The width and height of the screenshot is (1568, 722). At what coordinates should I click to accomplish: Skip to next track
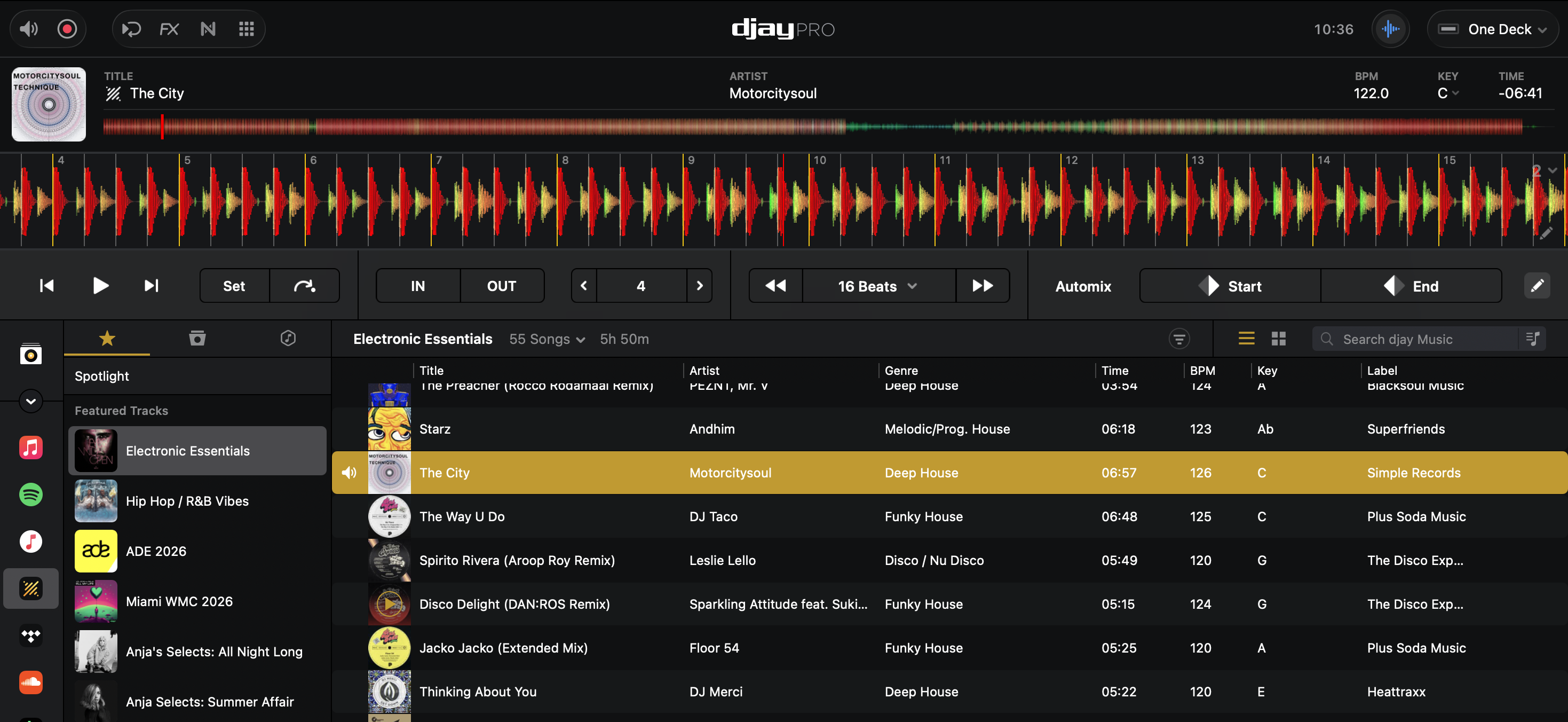[x=151, y=285]
